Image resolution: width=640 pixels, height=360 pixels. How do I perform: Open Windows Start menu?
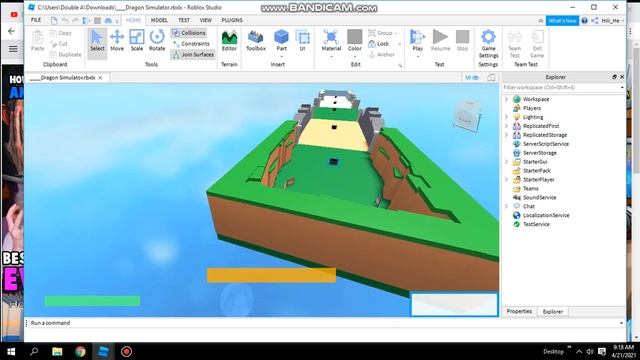coord(11,351)
